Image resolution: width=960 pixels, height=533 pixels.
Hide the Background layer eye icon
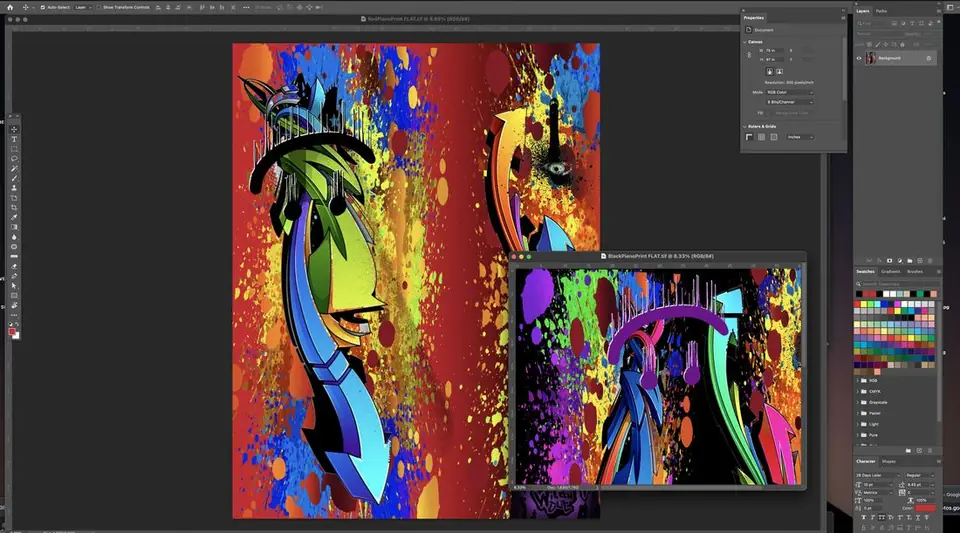click(858, 58)
